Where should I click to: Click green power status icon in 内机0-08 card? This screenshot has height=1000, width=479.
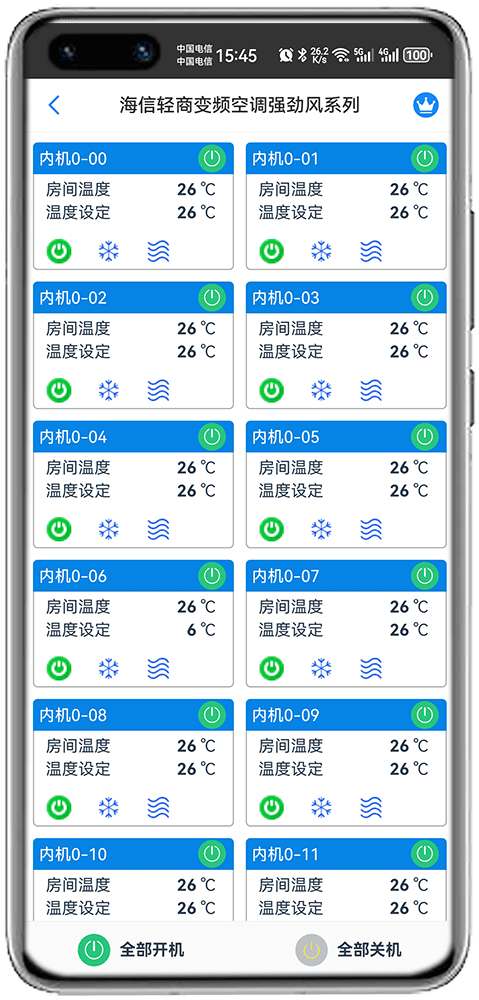click(x=59, y=808)
